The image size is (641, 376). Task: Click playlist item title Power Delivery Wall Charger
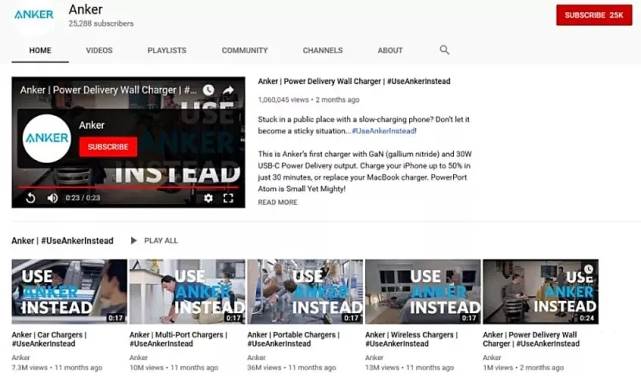click(531, 339)
